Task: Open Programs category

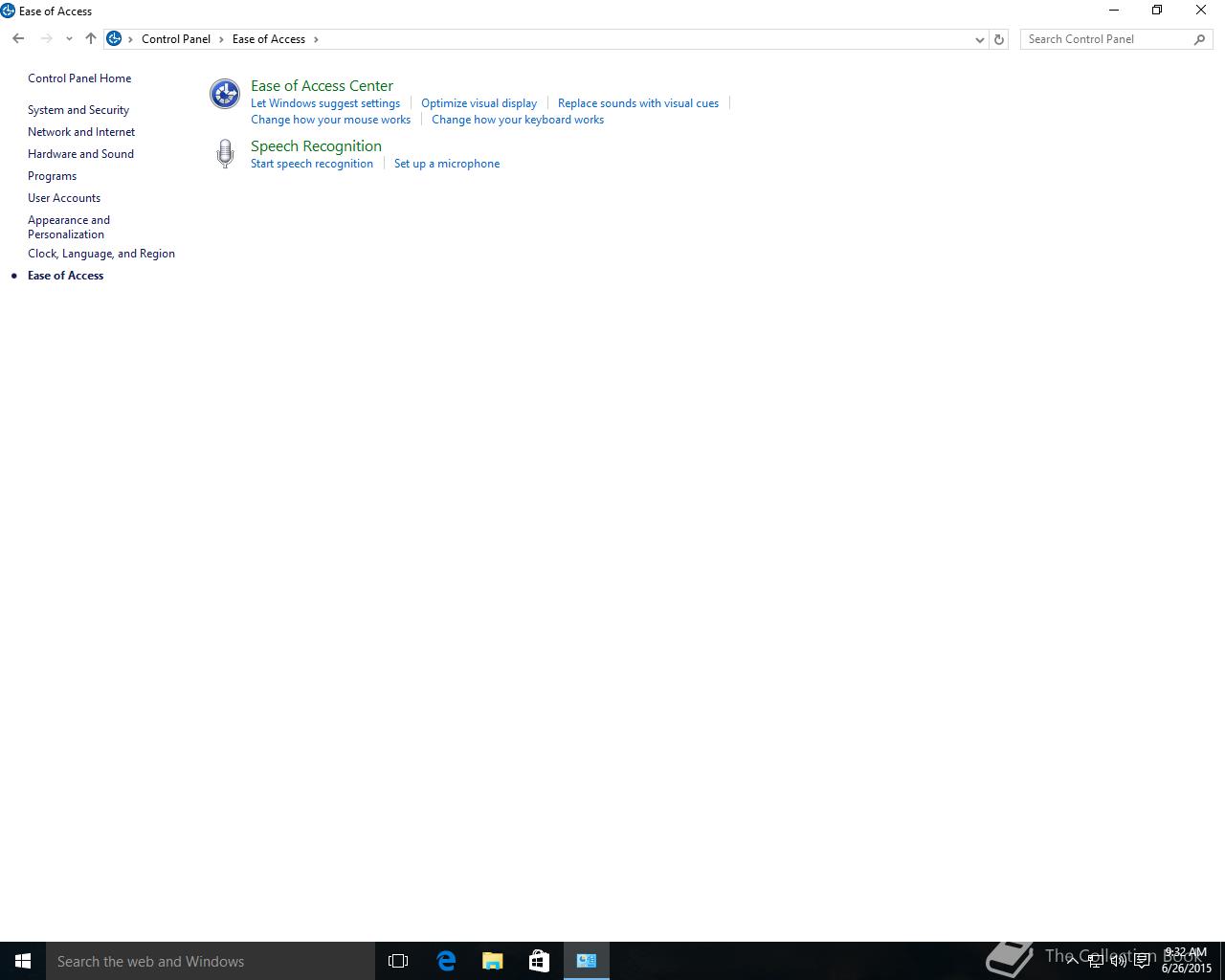Action: point(52,176)
